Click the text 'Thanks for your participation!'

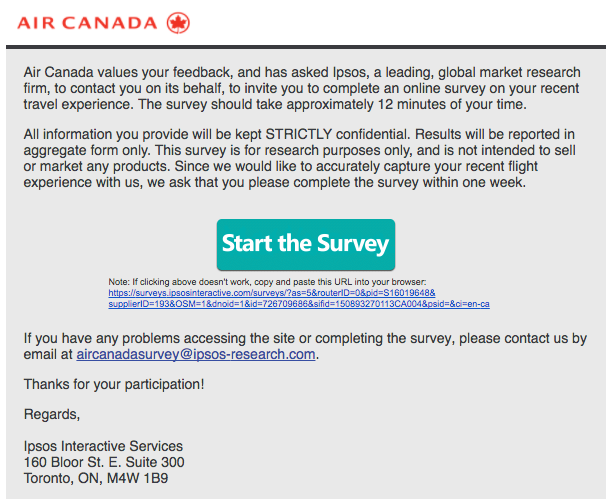(x=114, y=384)
